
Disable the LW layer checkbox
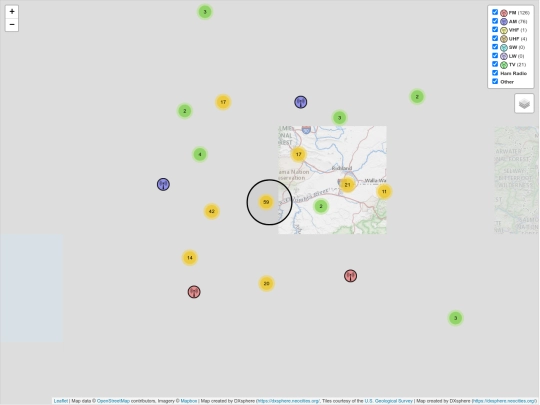[495, 55]
